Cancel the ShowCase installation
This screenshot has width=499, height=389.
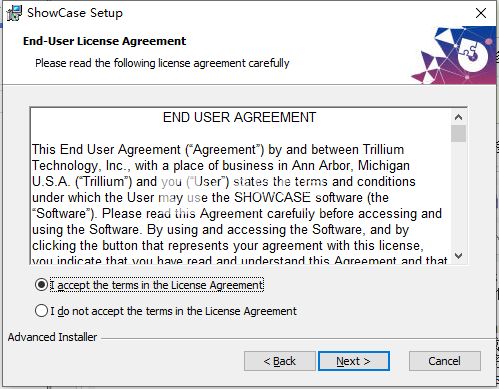[x=445, y=361]
